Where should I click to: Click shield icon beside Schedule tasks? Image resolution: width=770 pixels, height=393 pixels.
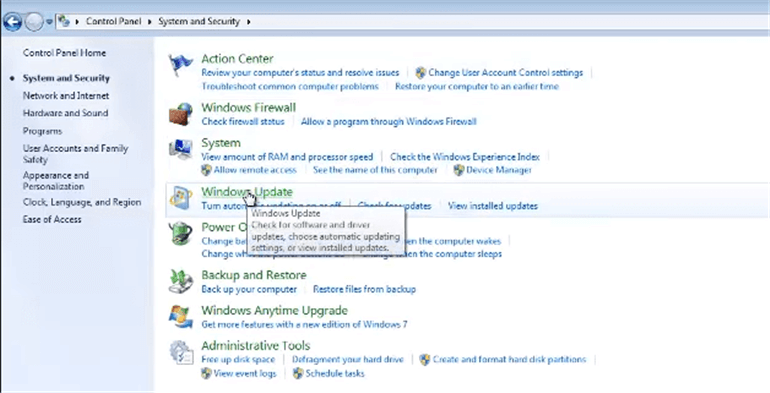pyautogui.click(x=298, y=373)
